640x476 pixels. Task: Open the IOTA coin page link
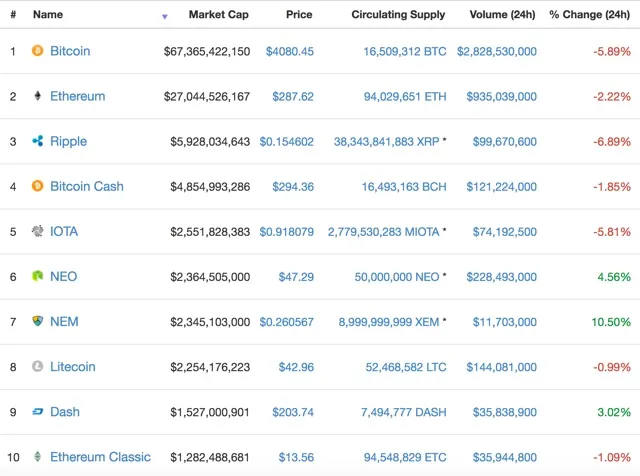64,231
